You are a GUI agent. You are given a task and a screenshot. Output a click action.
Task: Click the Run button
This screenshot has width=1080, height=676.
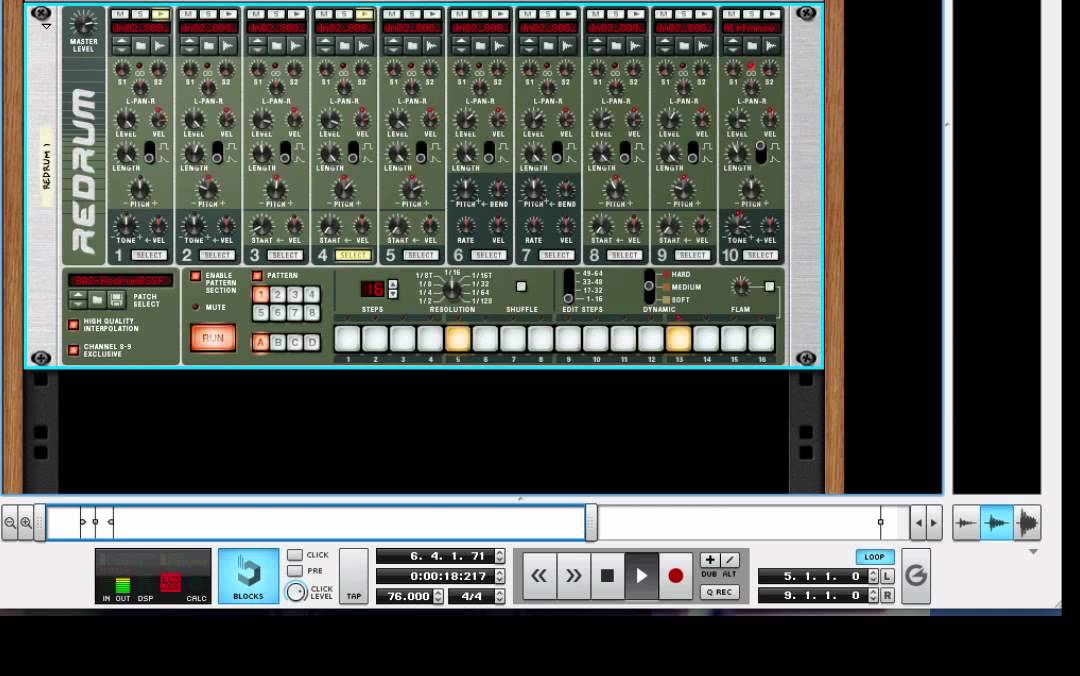(x=213, y=338)
